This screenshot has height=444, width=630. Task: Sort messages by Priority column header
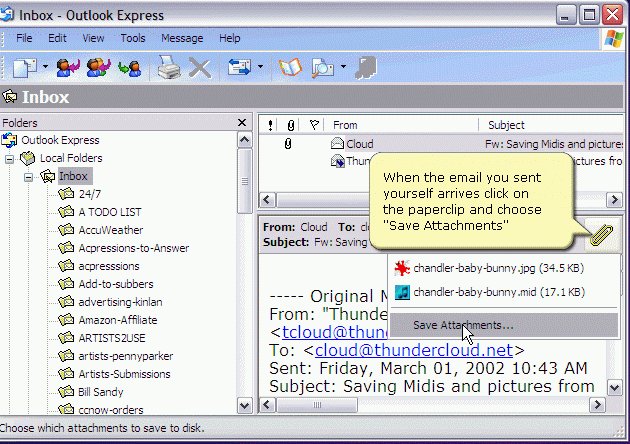270,125
